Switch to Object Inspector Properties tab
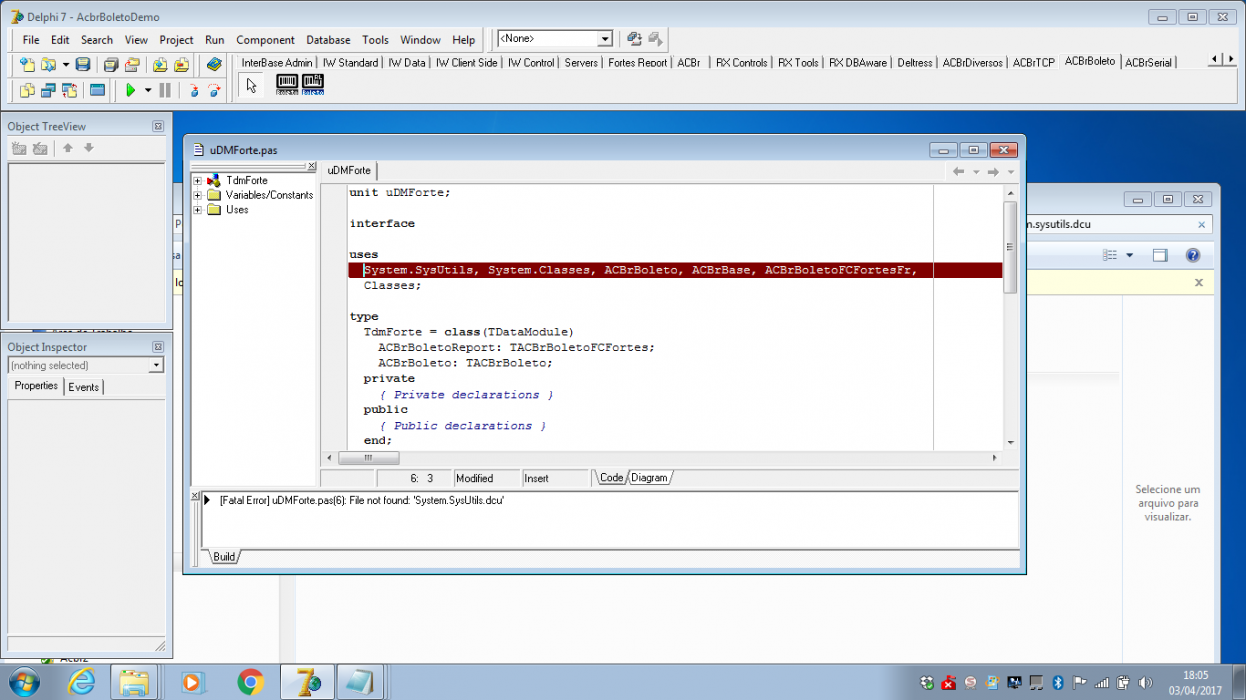Screen dimensions: 1246x700 click(x=36, y=386)
